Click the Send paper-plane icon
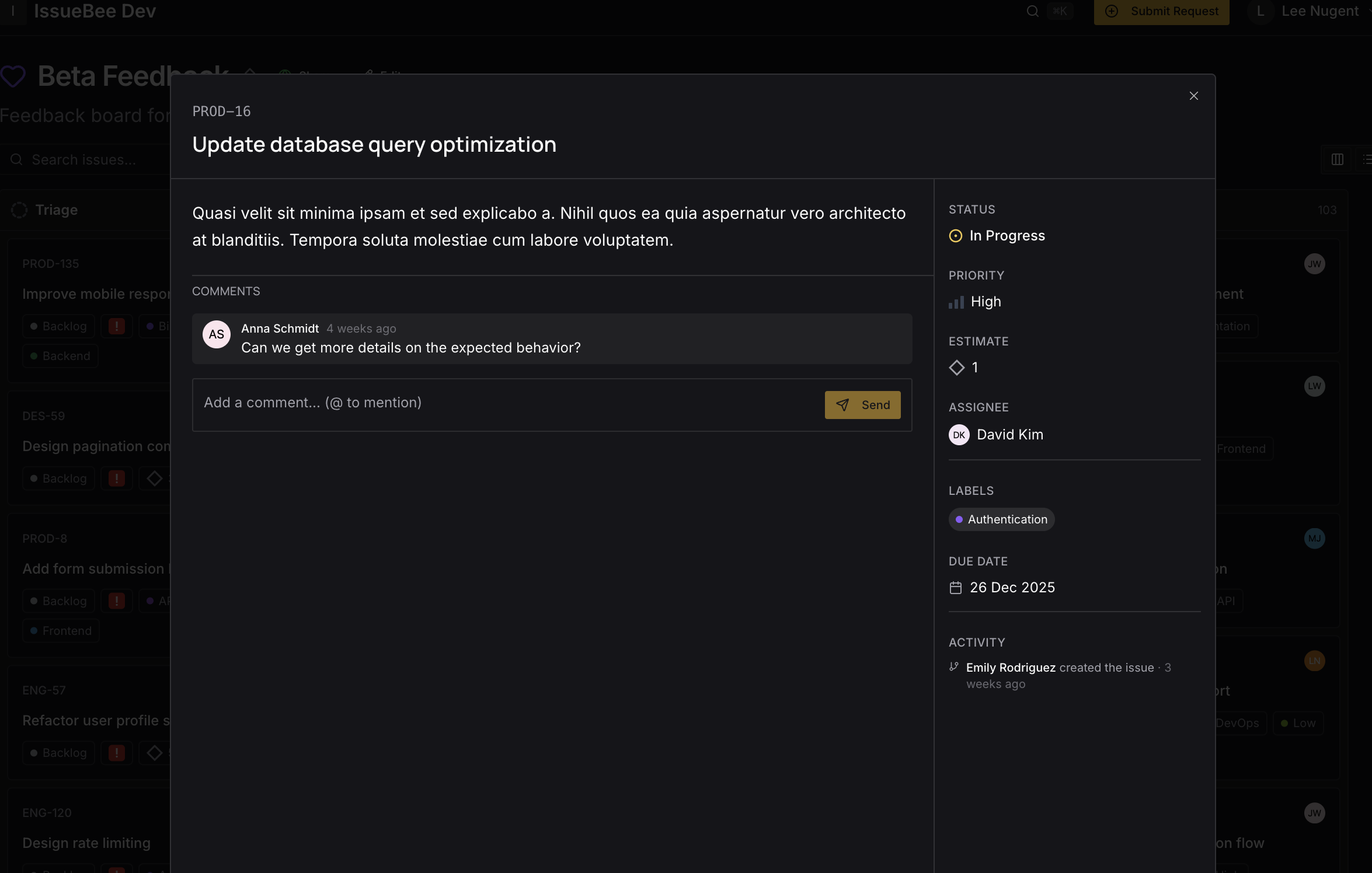 click(x=843, y=404)
